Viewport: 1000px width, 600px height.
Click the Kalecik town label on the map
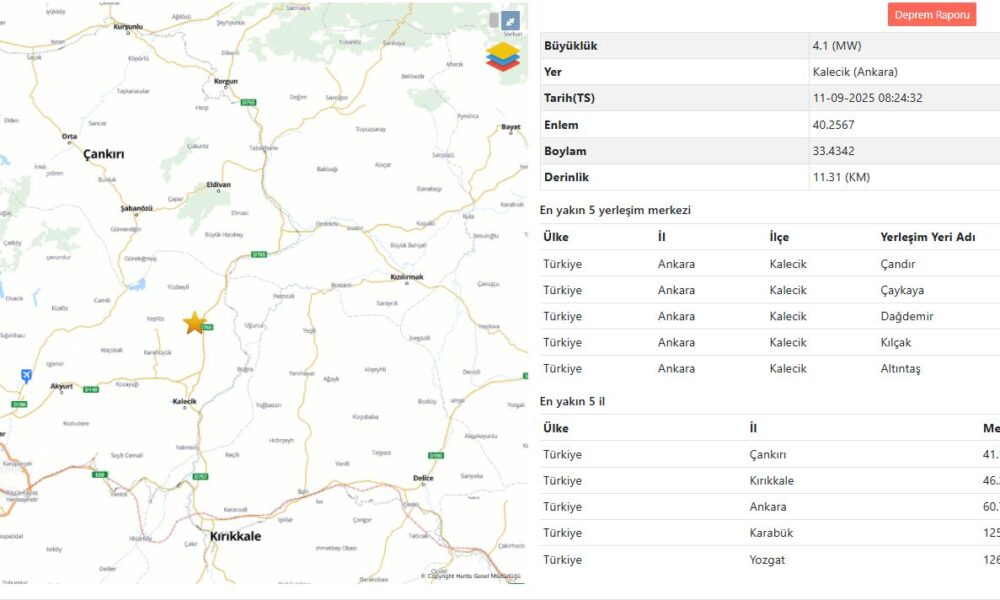point(185,402)
